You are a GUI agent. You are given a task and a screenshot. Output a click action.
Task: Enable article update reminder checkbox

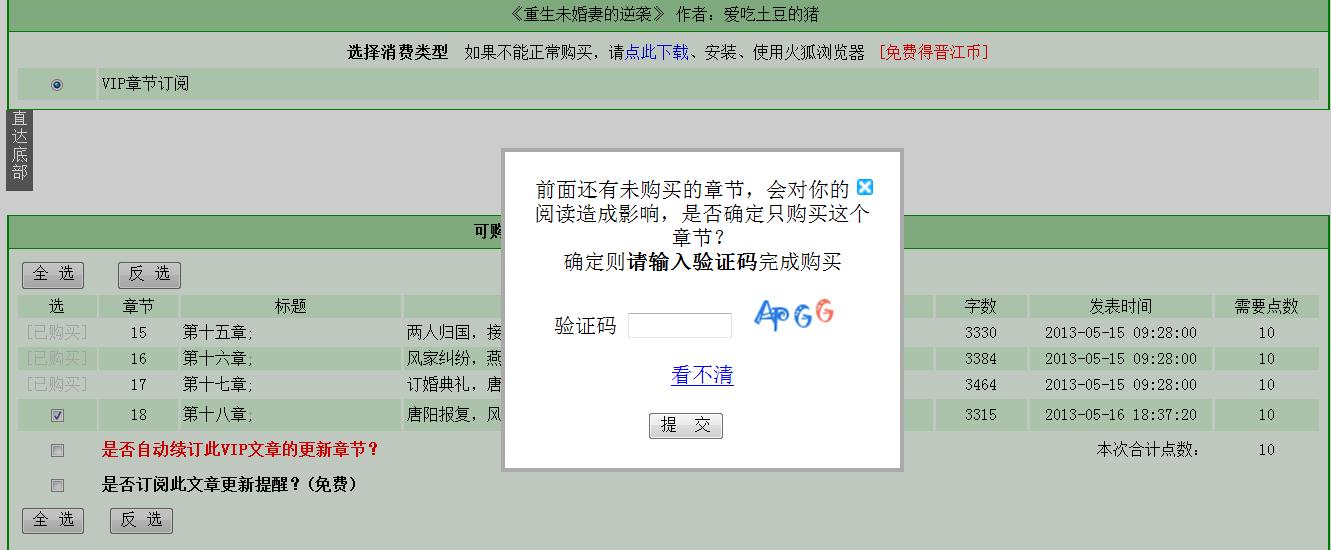57,485
